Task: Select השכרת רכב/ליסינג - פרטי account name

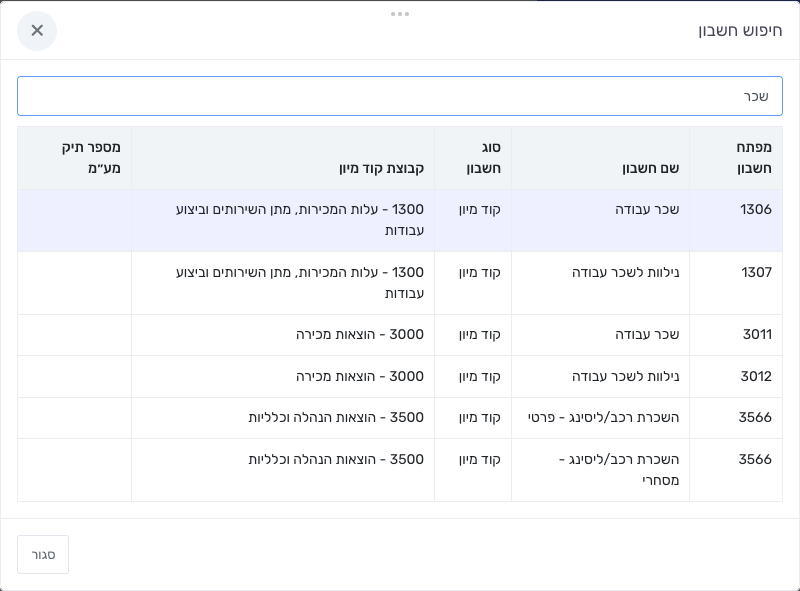Action: point(604,417)
